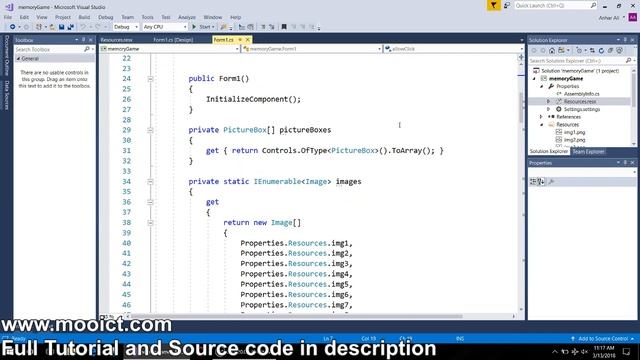640x360 pixels.
Task: Open the Analyze menu
Action: (x=187, y=17)
